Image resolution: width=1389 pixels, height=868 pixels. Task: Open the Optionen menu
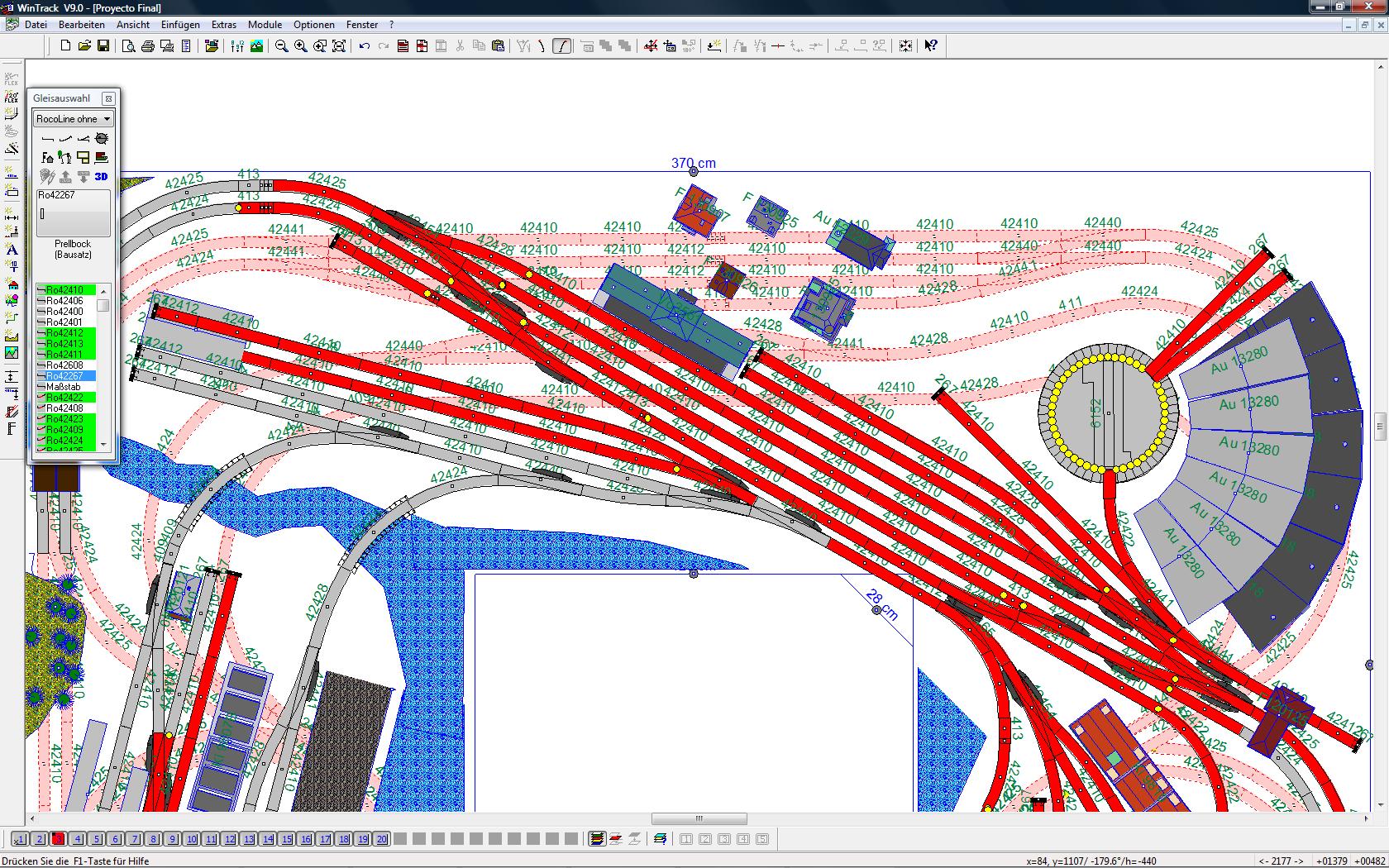(x=314, y=25)
